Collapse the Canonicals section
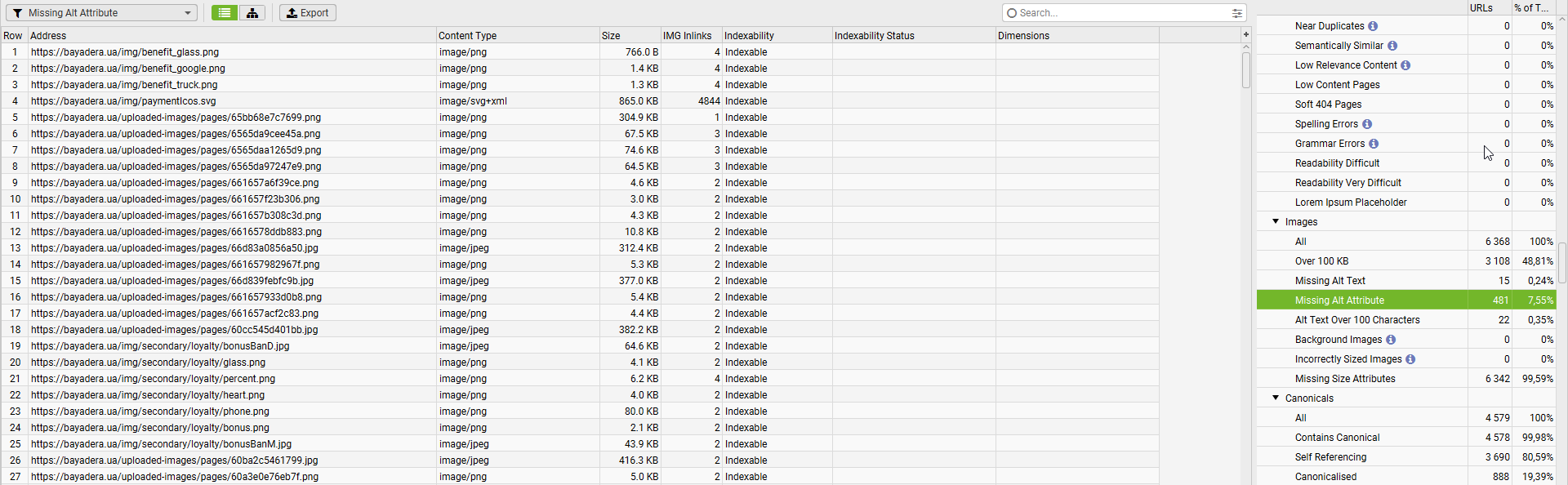This screenshot has height=485, width=1568. [x=1276, y=398]
